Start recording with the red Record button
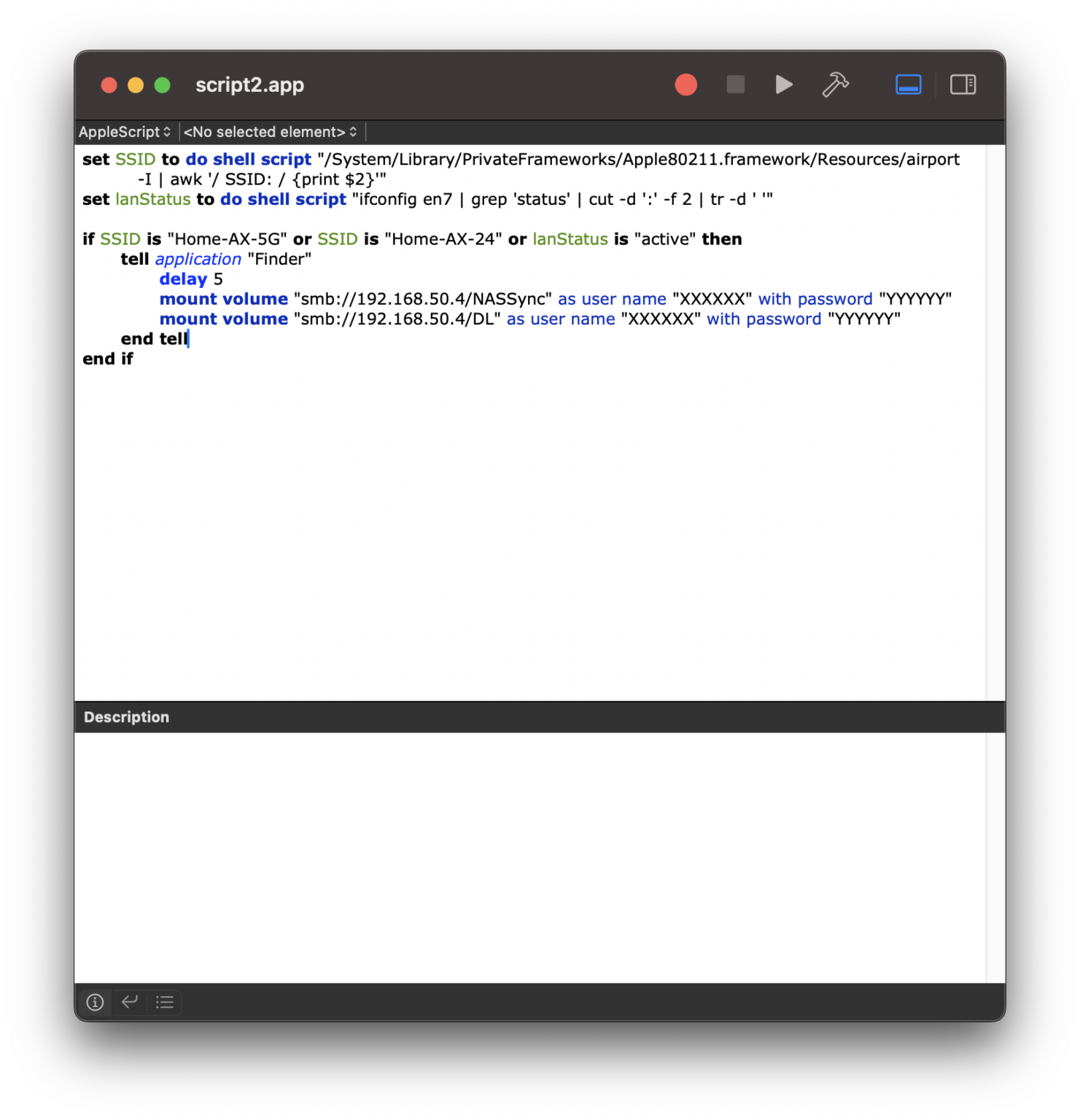The width and height of the screenshot is (1080, 1120). click(685, 85)
